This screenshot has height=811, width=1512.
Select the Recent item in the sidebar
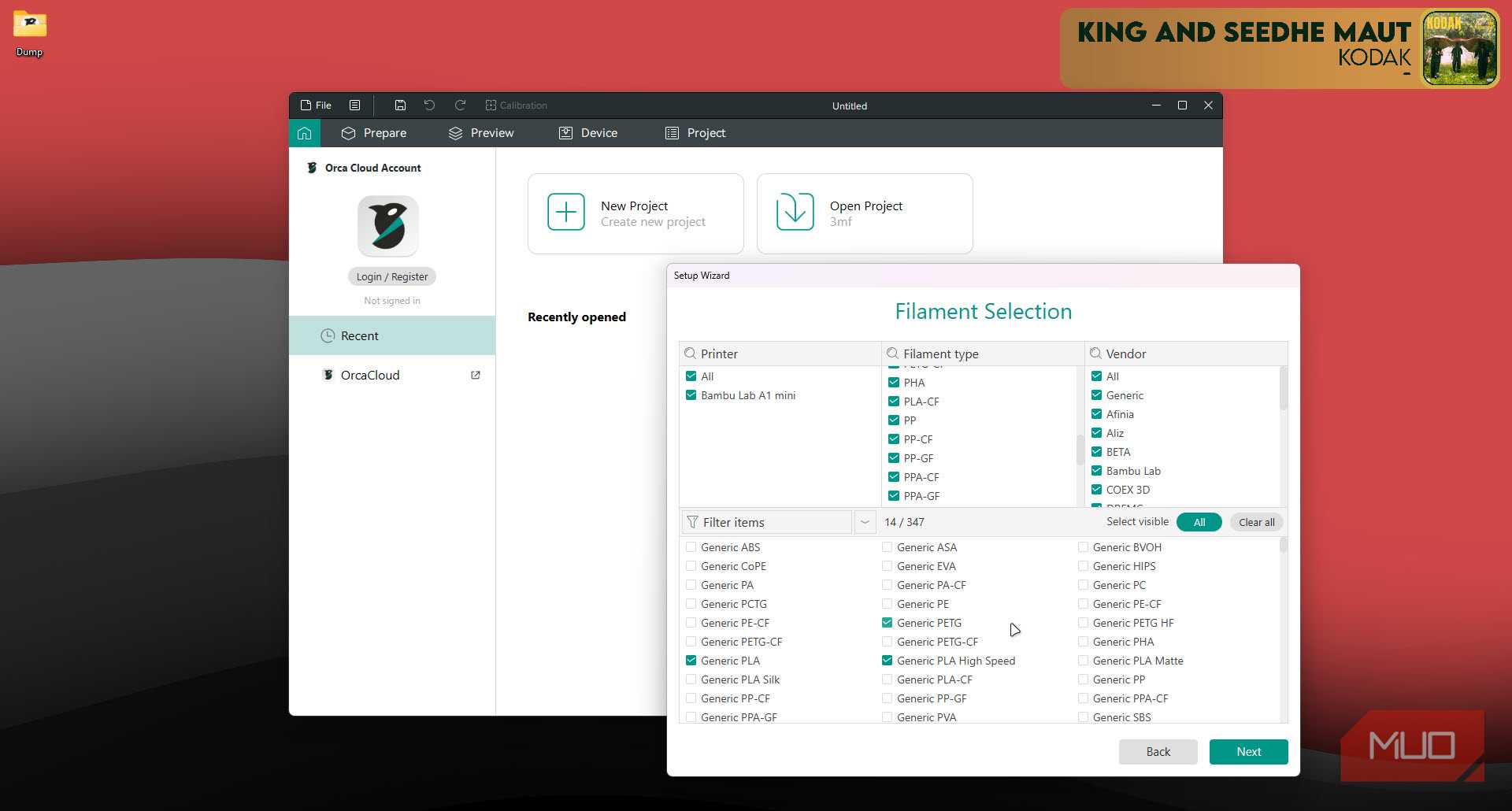[392, 335]
